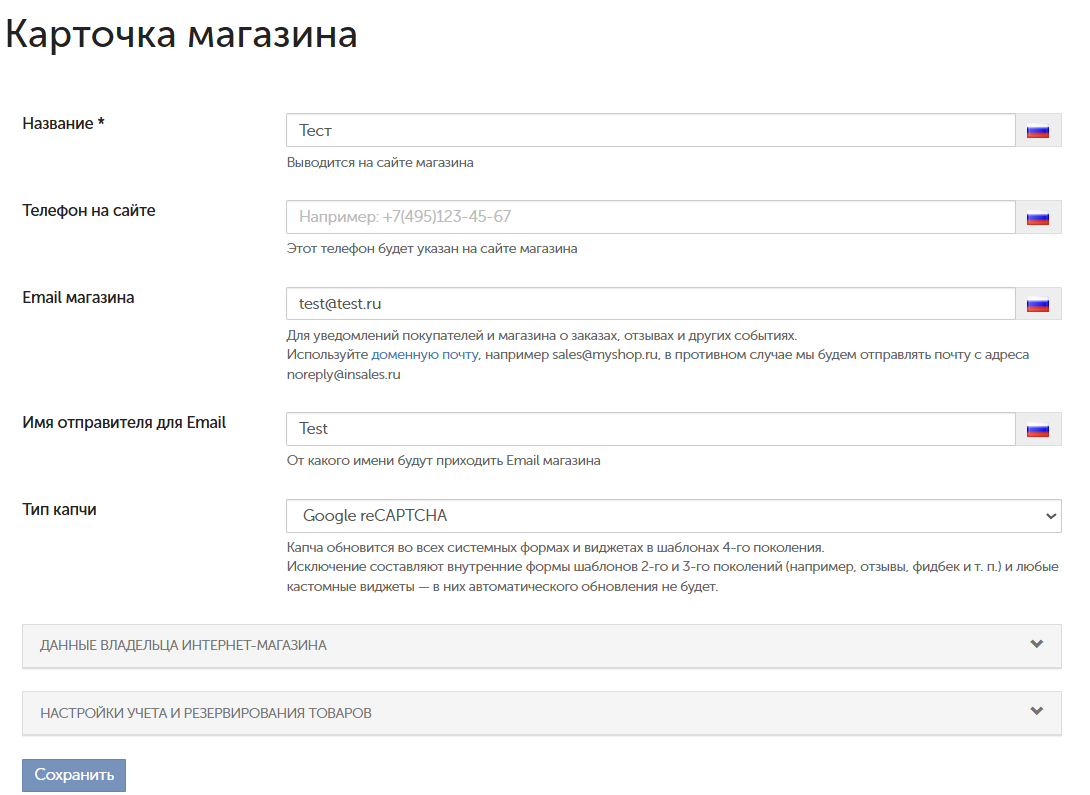Click the Russian flag beside the Название field

tap(1038, 131)
